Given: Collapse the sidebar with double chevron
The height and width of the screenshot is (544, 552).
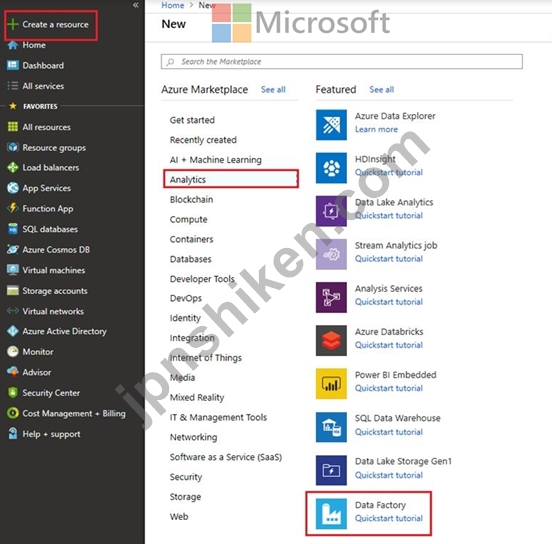Looking at the screenshot, I should (x=136, y=5).
